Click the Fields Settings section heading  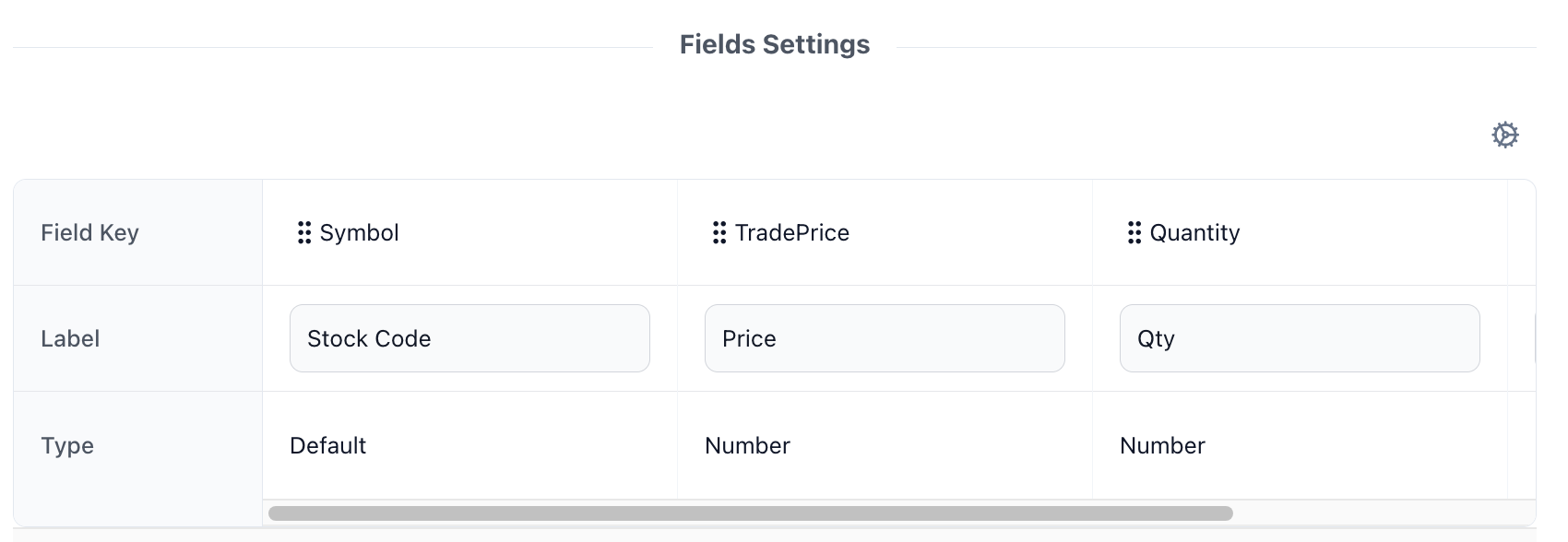click(x=775, y=44)
